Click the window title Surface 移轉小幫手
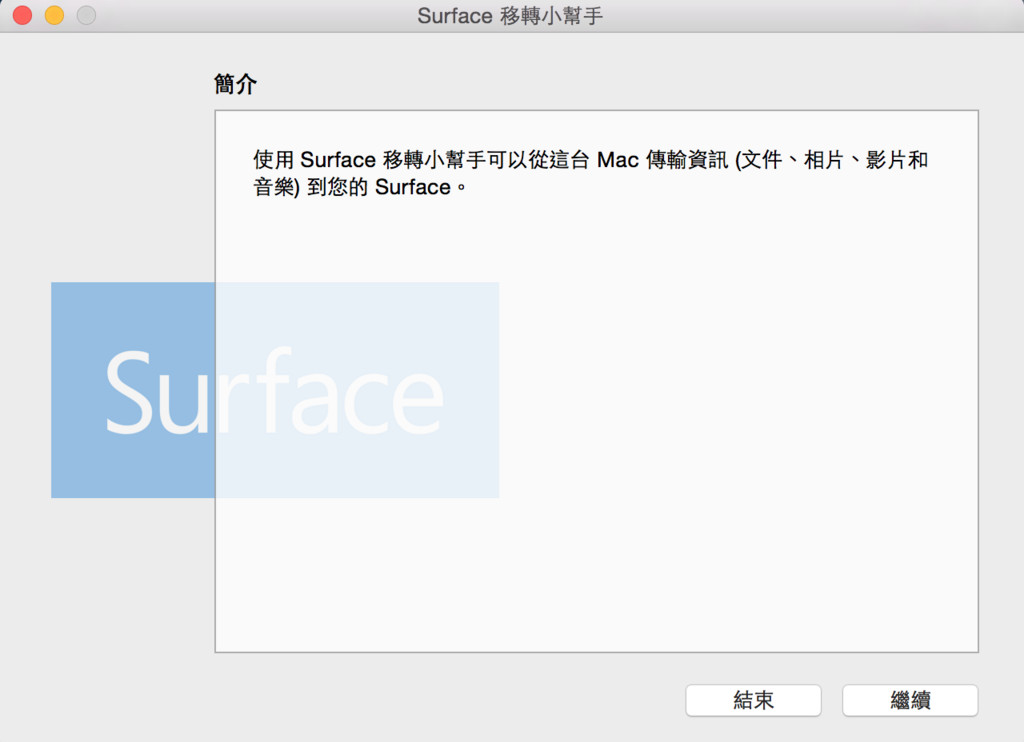1024x742 pixels. (510, 16)
